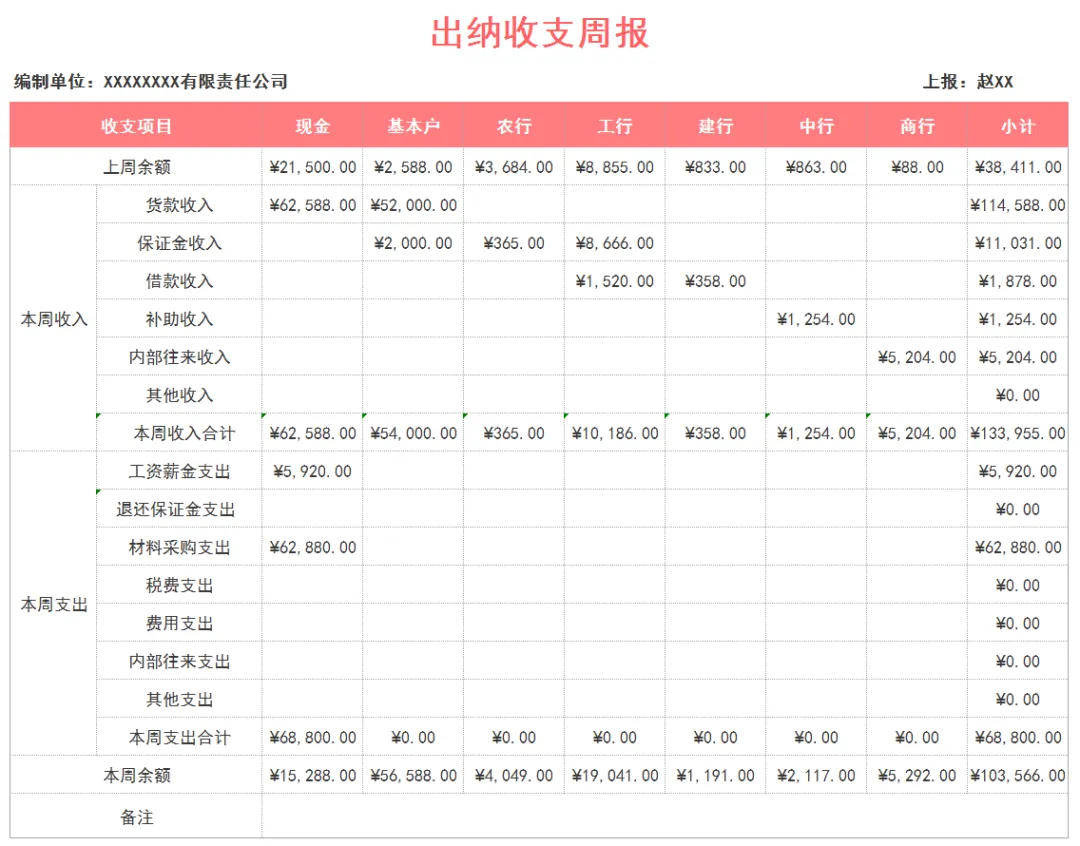Viewport: 1080px width, 846px height.
Task: Click the 本周收入合计 row label
Action: [179, 433]
